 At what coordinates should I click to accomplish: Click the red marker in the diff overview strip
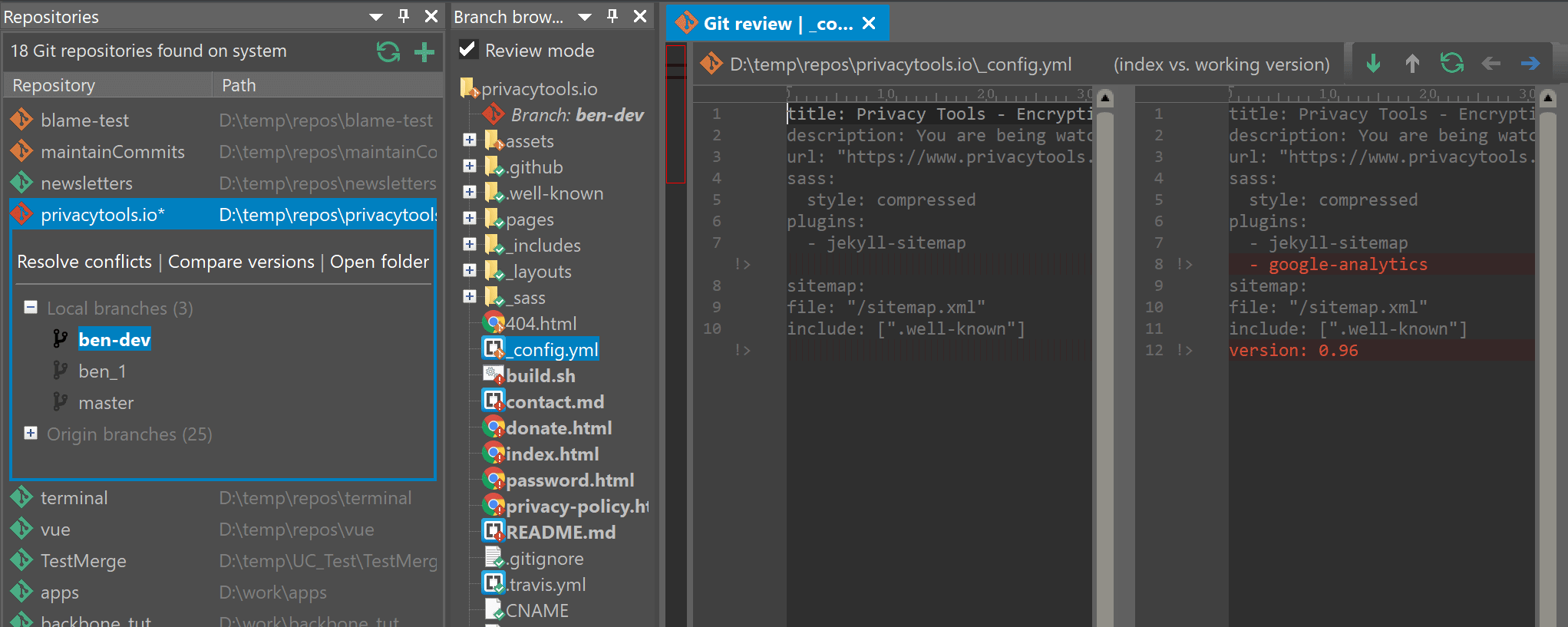[x=675, y=114]
